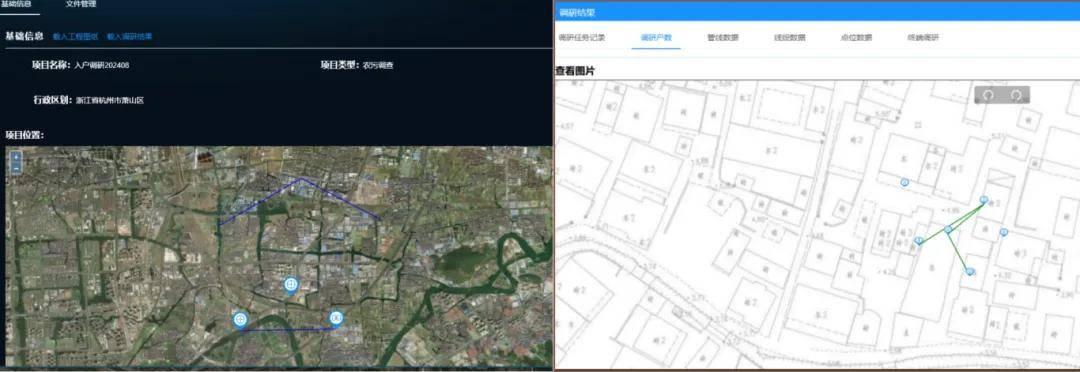Select the topmost pin on satellite map
The width and height of the screenshot is (1080, 372).
point(291,285)
